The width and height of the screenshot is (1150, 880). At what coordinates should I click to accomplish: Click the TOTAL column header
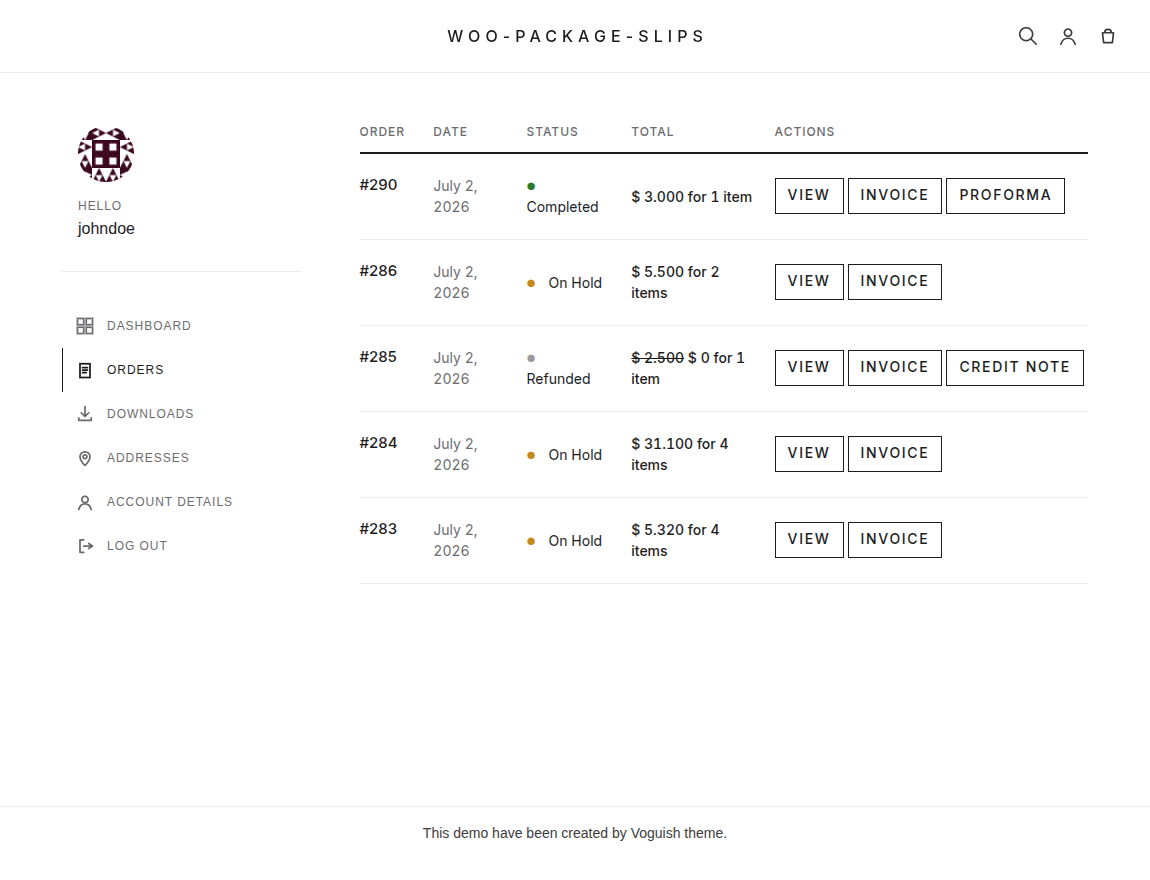pyautogui.click(x=653, y=132)
